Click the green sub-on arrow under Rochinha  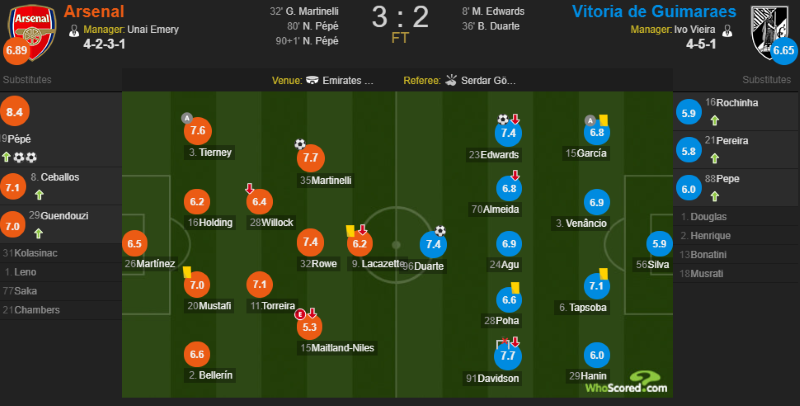point(715,120)
